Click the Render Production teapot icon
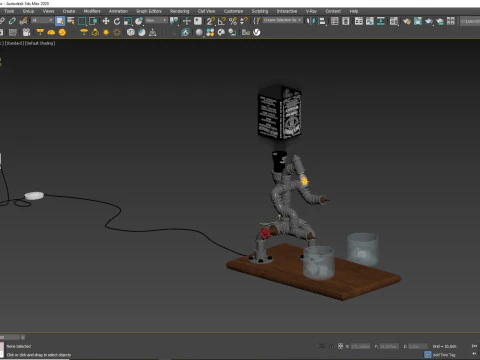 429,21
